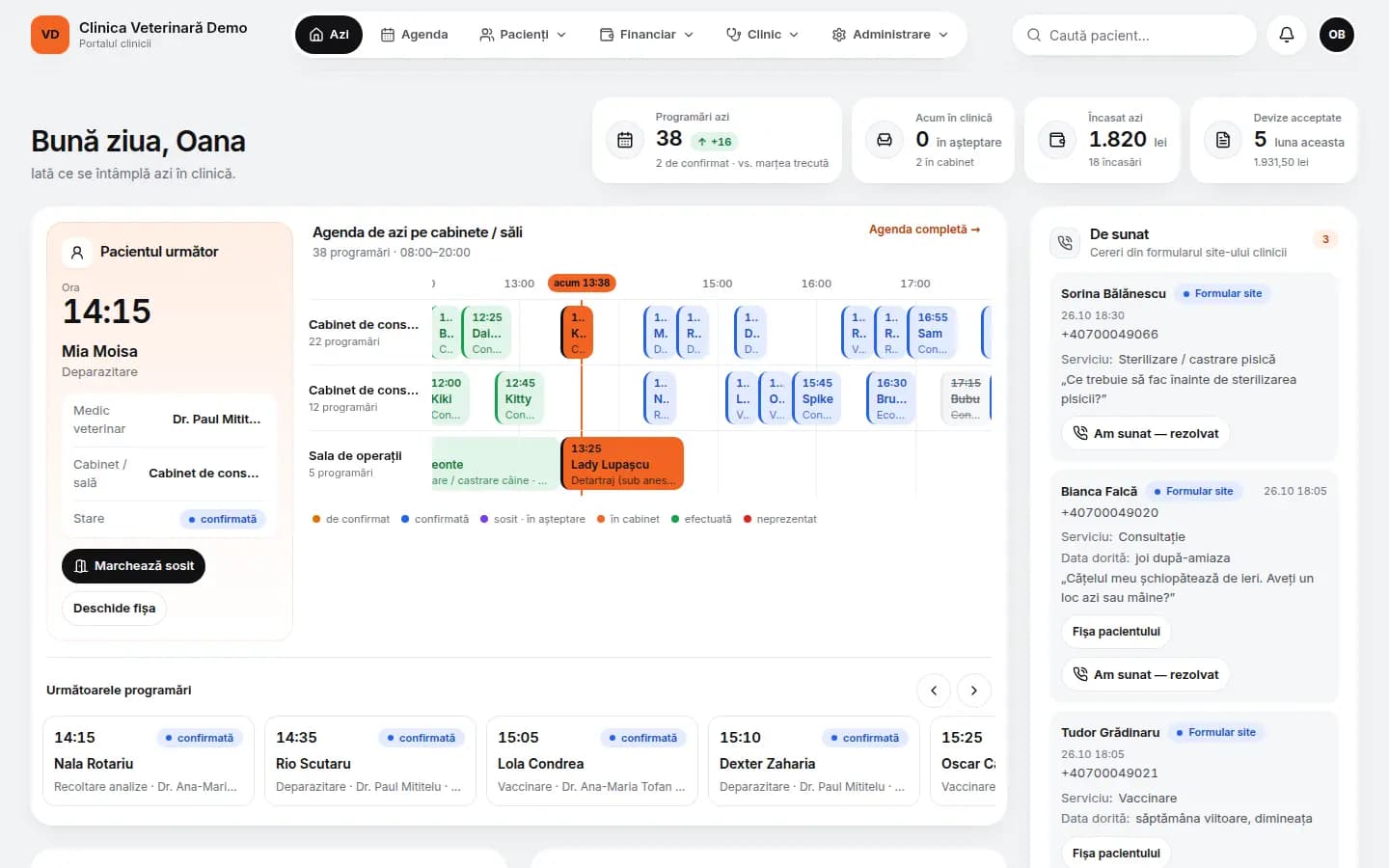This screenshot has width=1389, height=868.
Task: Open Bianca Falcă's Fișa pacientului
Action: (x=1116, y=632)
